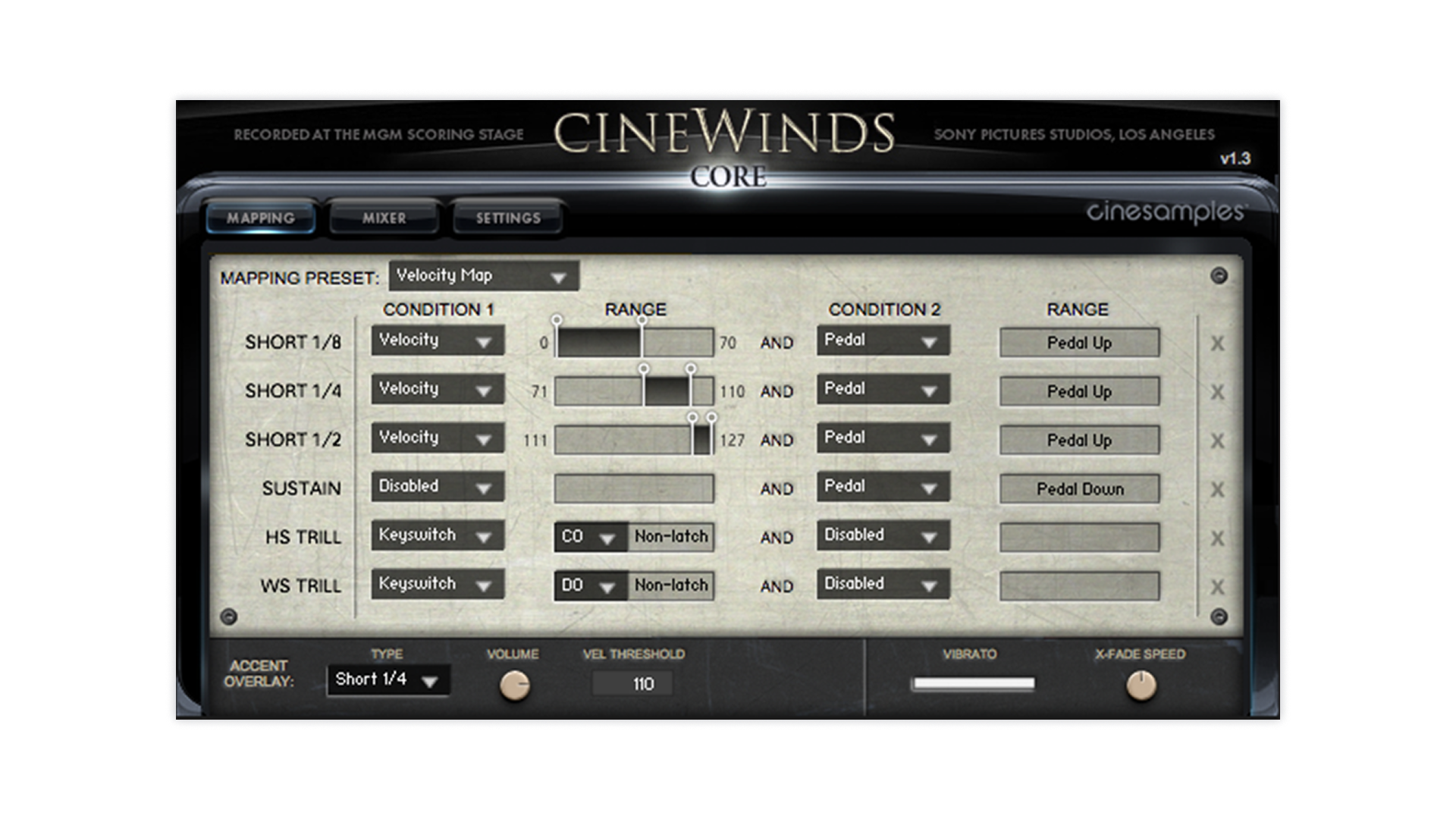Click the cinesamples logo
Screen dimensions: 1456x819
coord(1166,212)
